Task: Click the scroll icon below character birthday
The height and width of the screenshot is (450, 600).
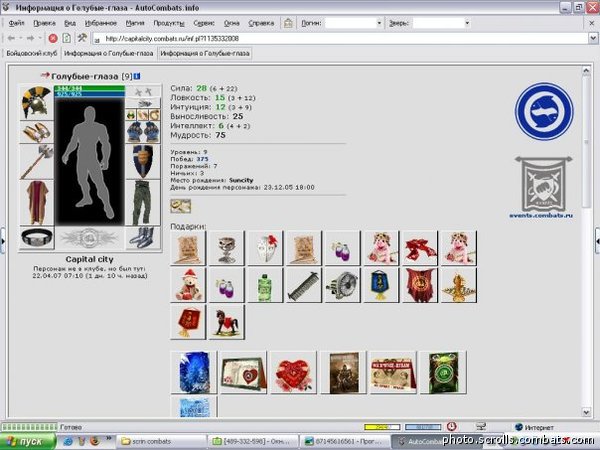Action: coord(181,206)
